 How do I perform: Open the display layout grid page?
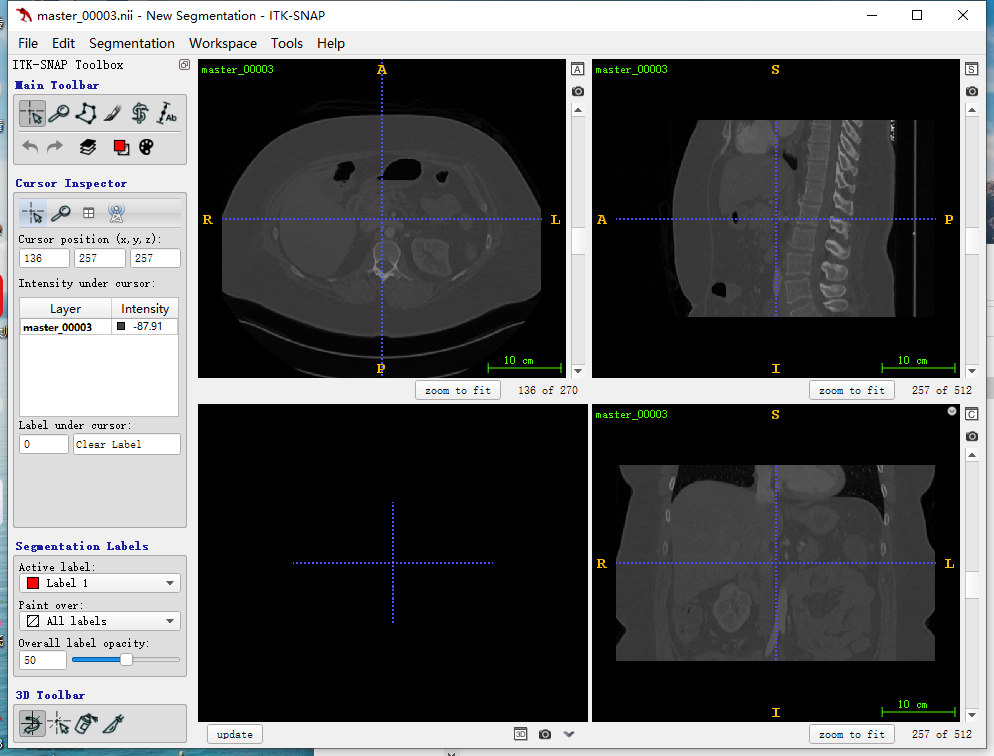89,214
